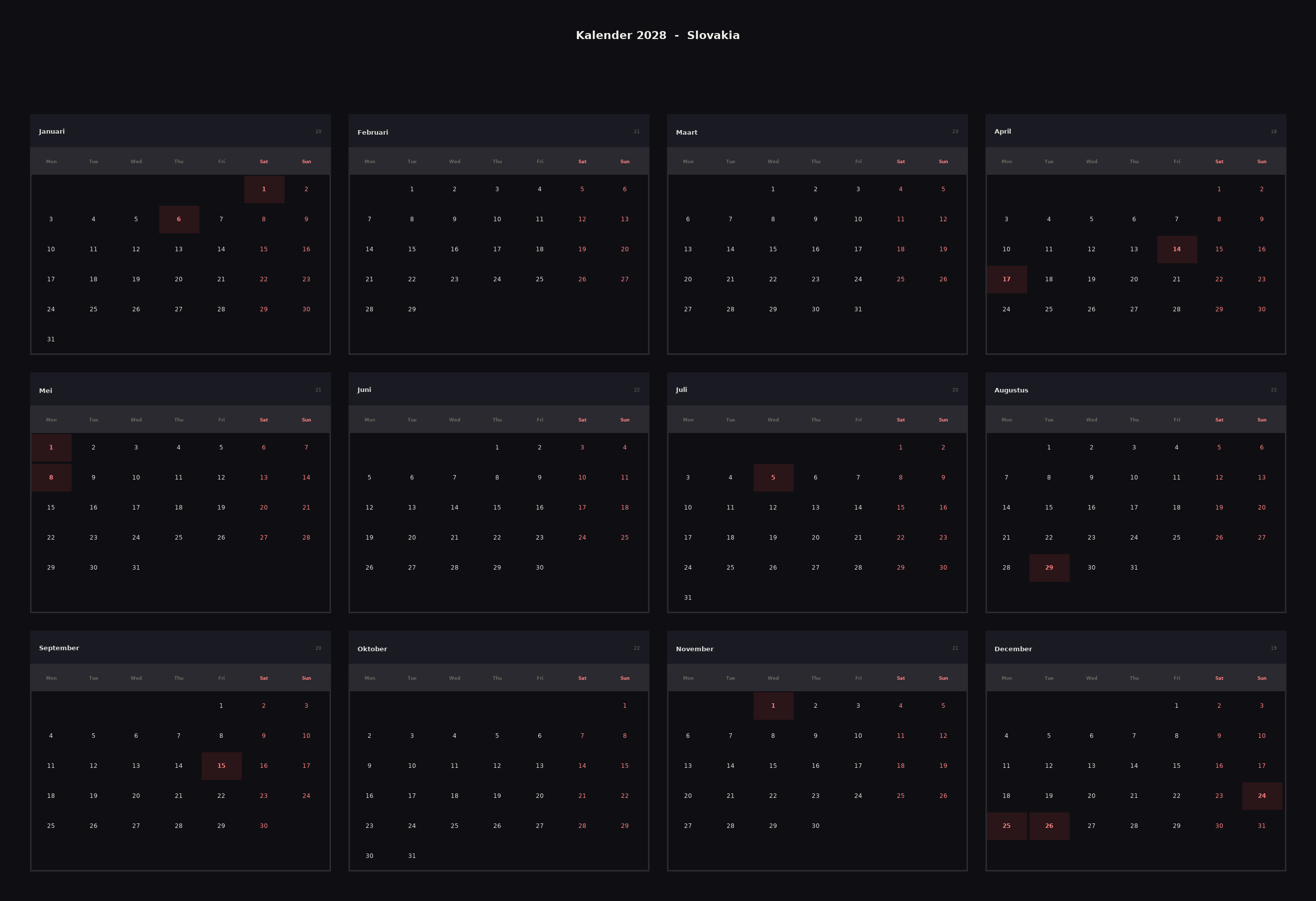The width and height of the screenshot is (1316, 901).
Task: Click May 1 holiday in Mei
Action: coord(51,447)
